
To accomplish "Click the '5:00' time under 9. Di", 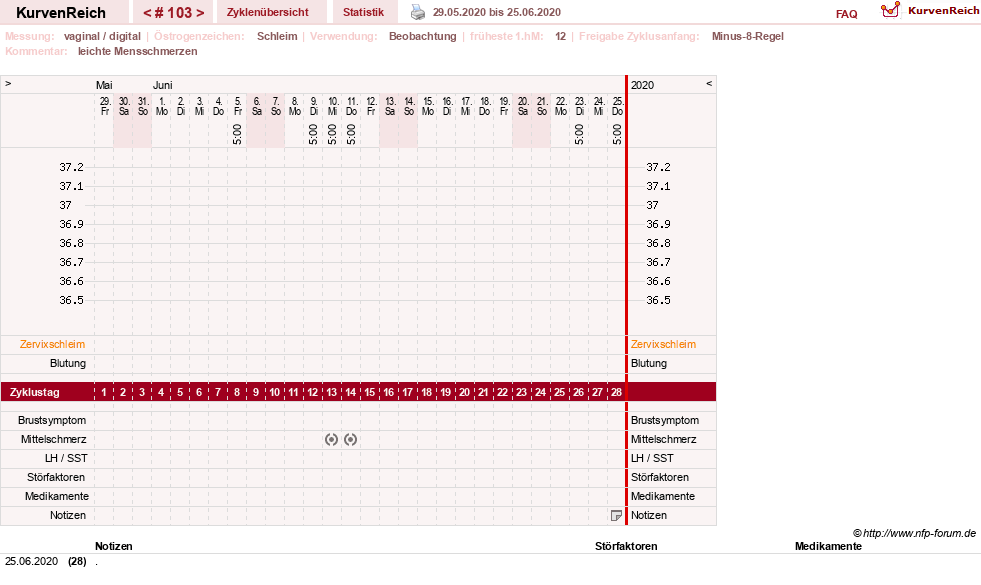I will (x=313, y=135).
